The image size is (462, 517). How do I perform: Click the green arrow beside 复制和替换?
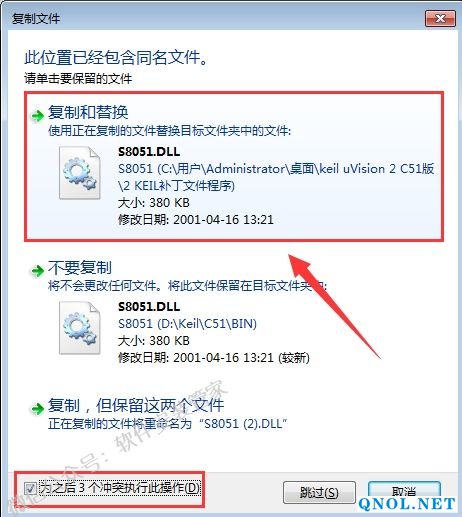click(37, 115)
